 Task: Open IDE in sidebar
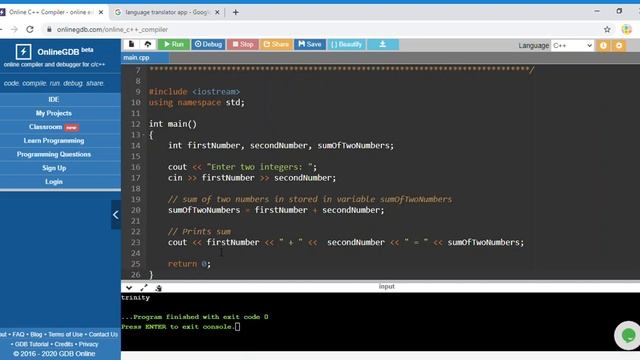tap(54, 99)
